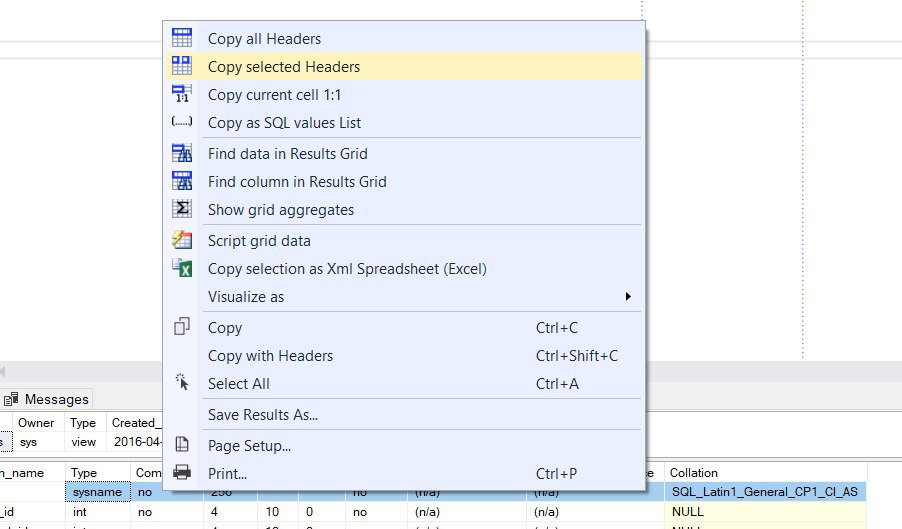902x529 pixels.
Task: Click the Copy current cell 1:1 icon
Action: pyautogui.click(x=182, y=95)
